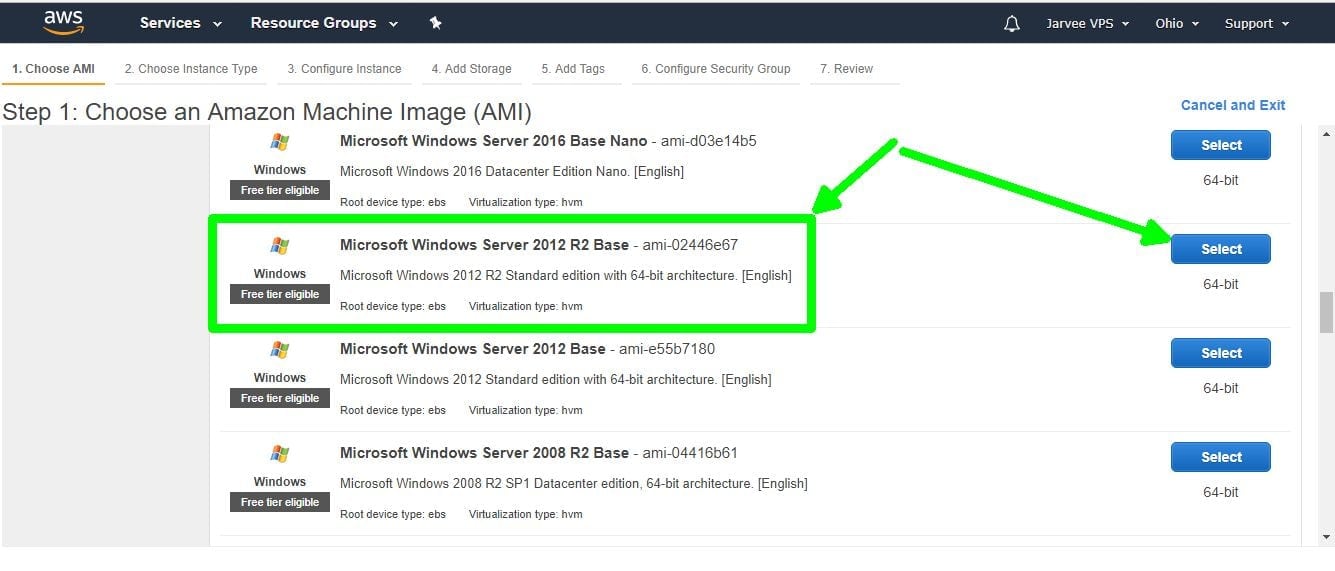Open the Ohio region selector
1335x571 pixels.
[x=1177, y=23]
